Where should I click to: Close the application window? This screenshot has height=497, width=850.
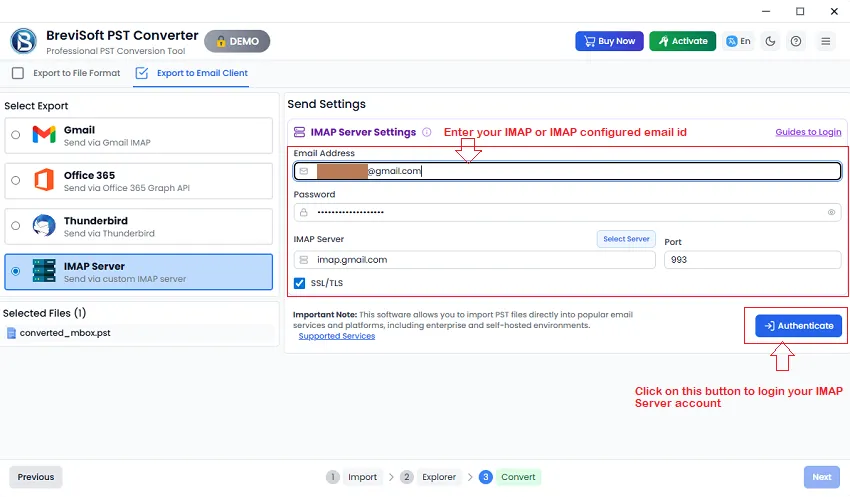point(834,11)
